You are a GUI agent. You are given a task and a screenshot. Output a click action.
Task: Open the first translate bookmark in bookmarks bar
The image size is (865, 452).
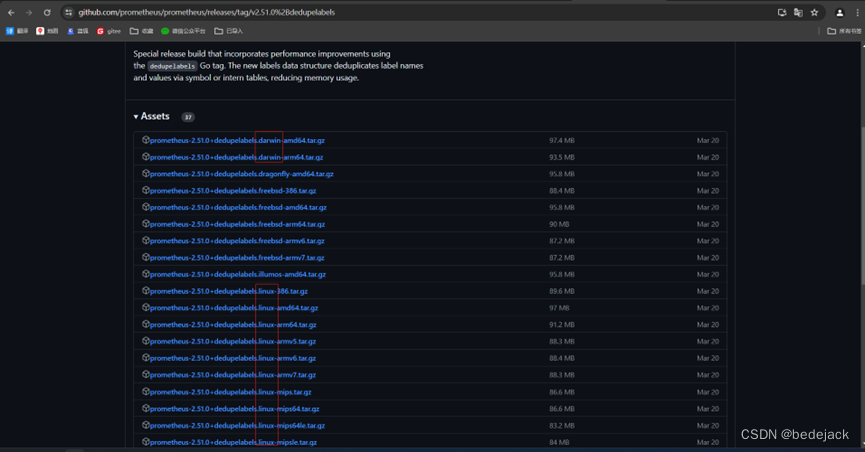[17, 31]
